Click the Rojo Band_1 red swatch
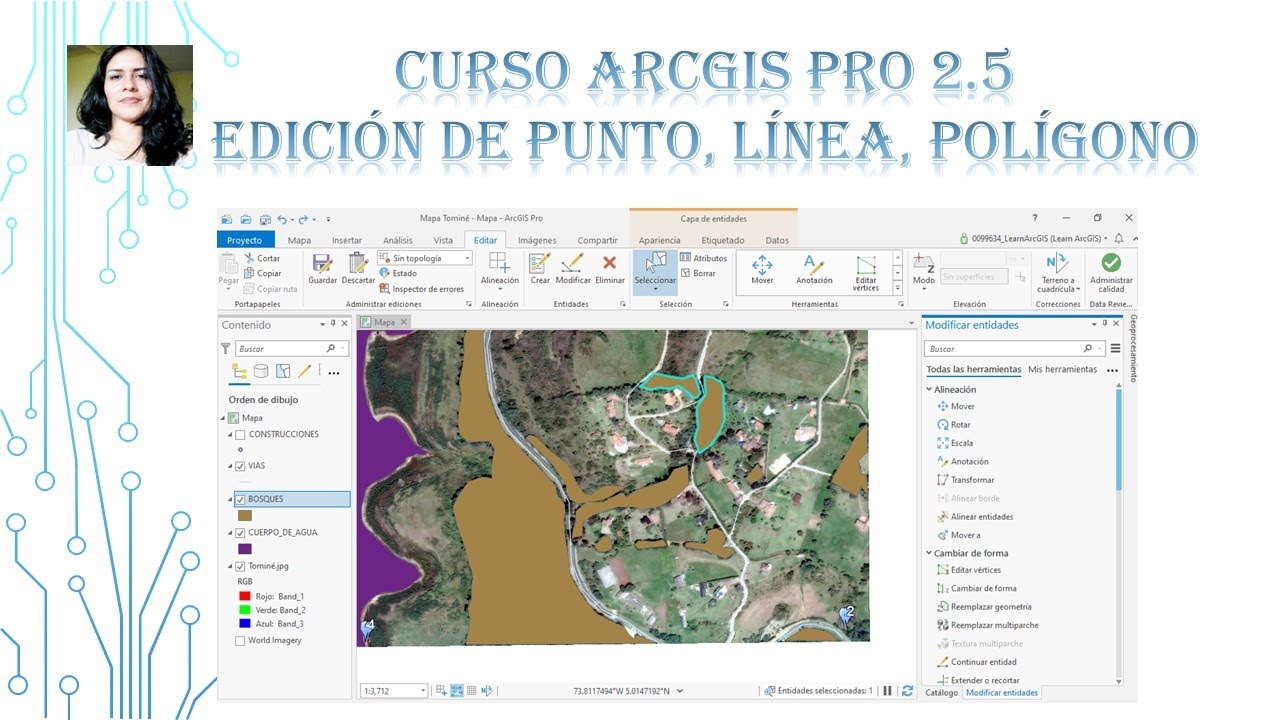1280x720 pixels. (x=244, y=596)
